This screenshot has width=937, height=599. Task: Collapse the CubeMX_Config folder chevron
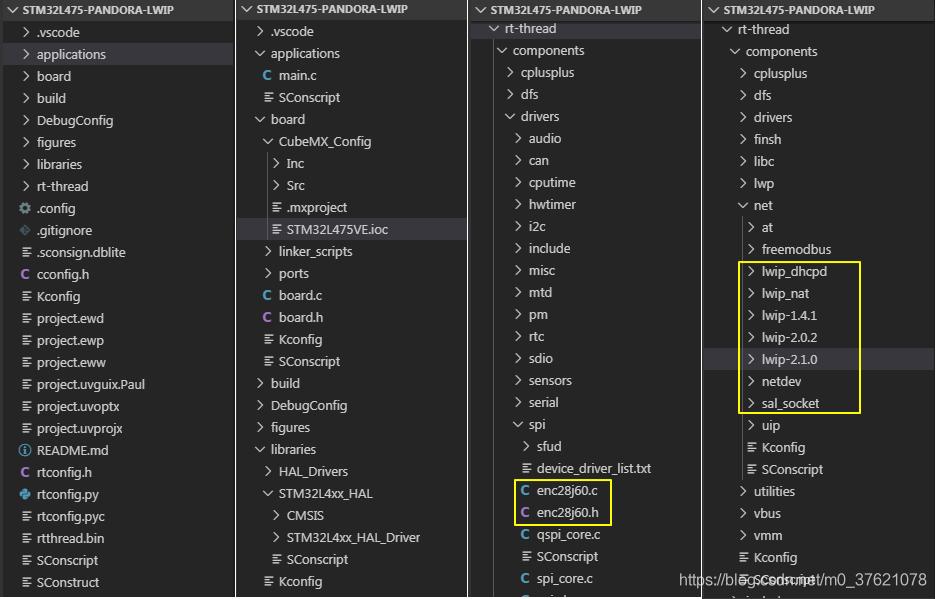pyautogui.click(x=268, y=142)
